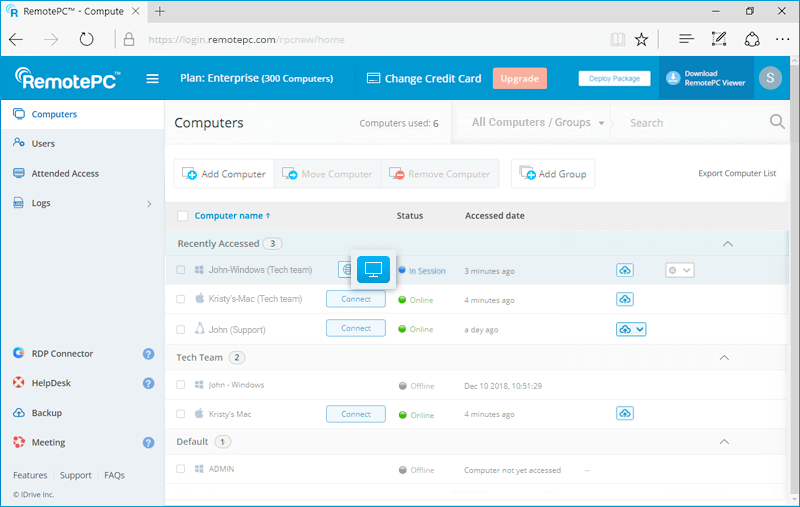The image size is (800, 507).
Task: Open a new browser tab
Action: tap(160, 11)
